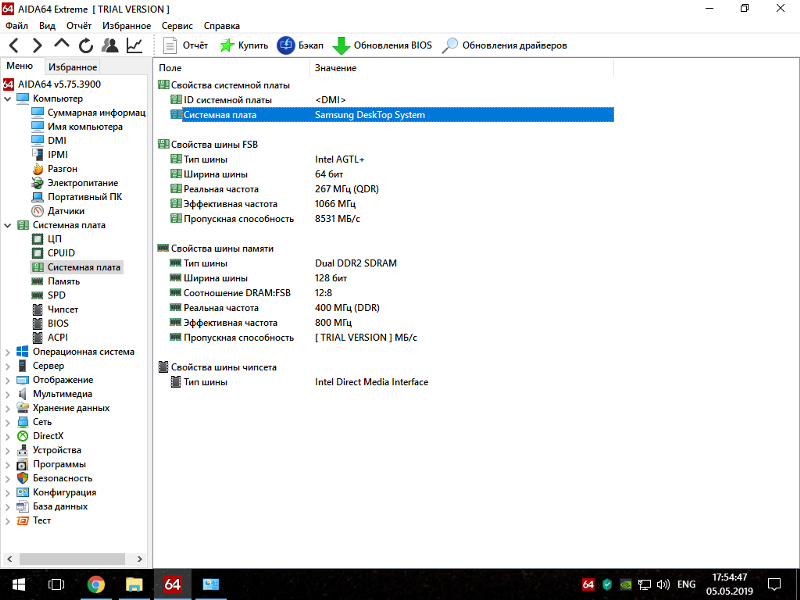Open the user manager toolbar icon

(110, 46)
